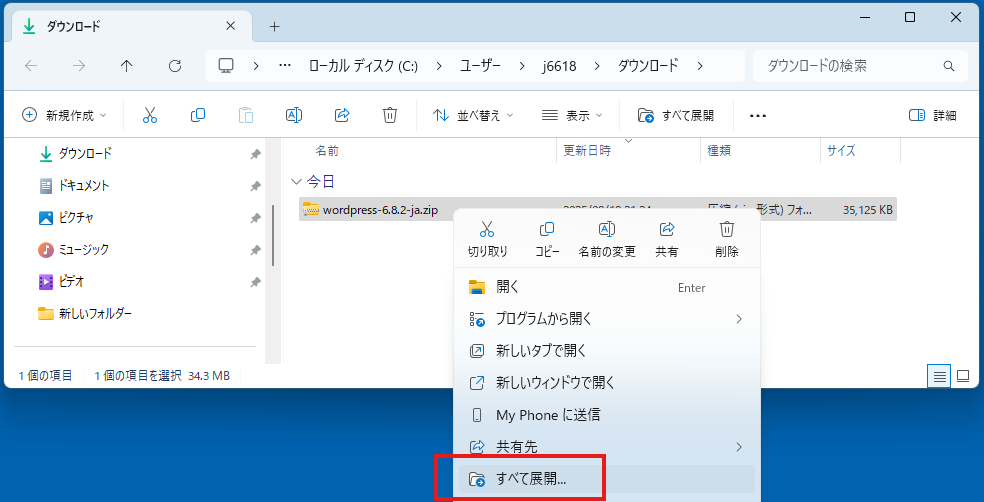Viewport: 984px width, 502px height.
Task: Choose すべて展開... in context menu
Action: click(607, 480)
